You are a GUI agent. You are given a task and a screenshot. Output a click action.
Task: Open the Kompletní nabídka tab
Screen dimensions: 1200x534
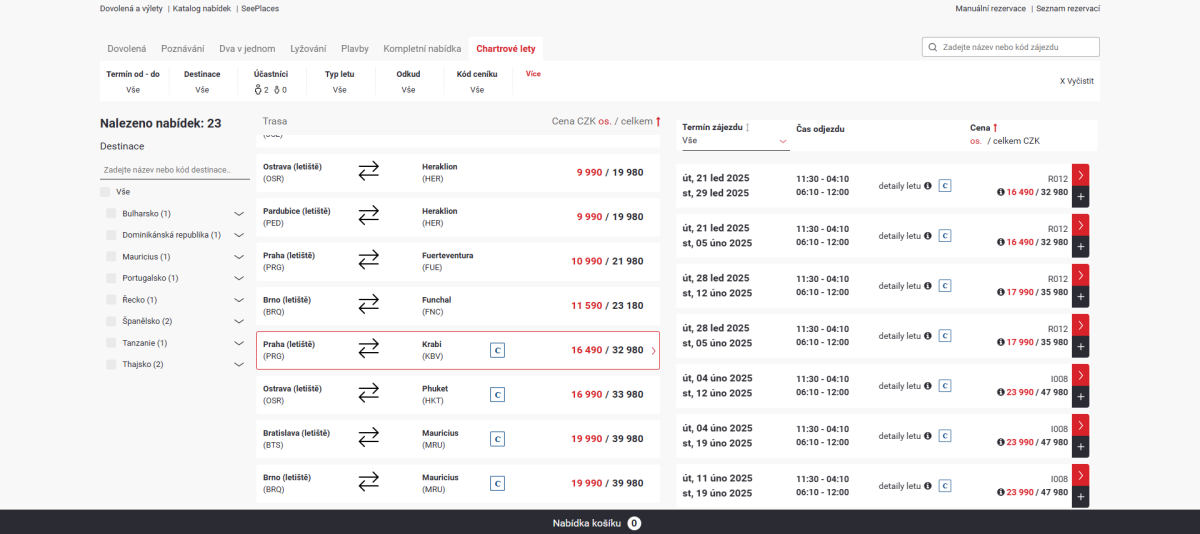point(422,48)
